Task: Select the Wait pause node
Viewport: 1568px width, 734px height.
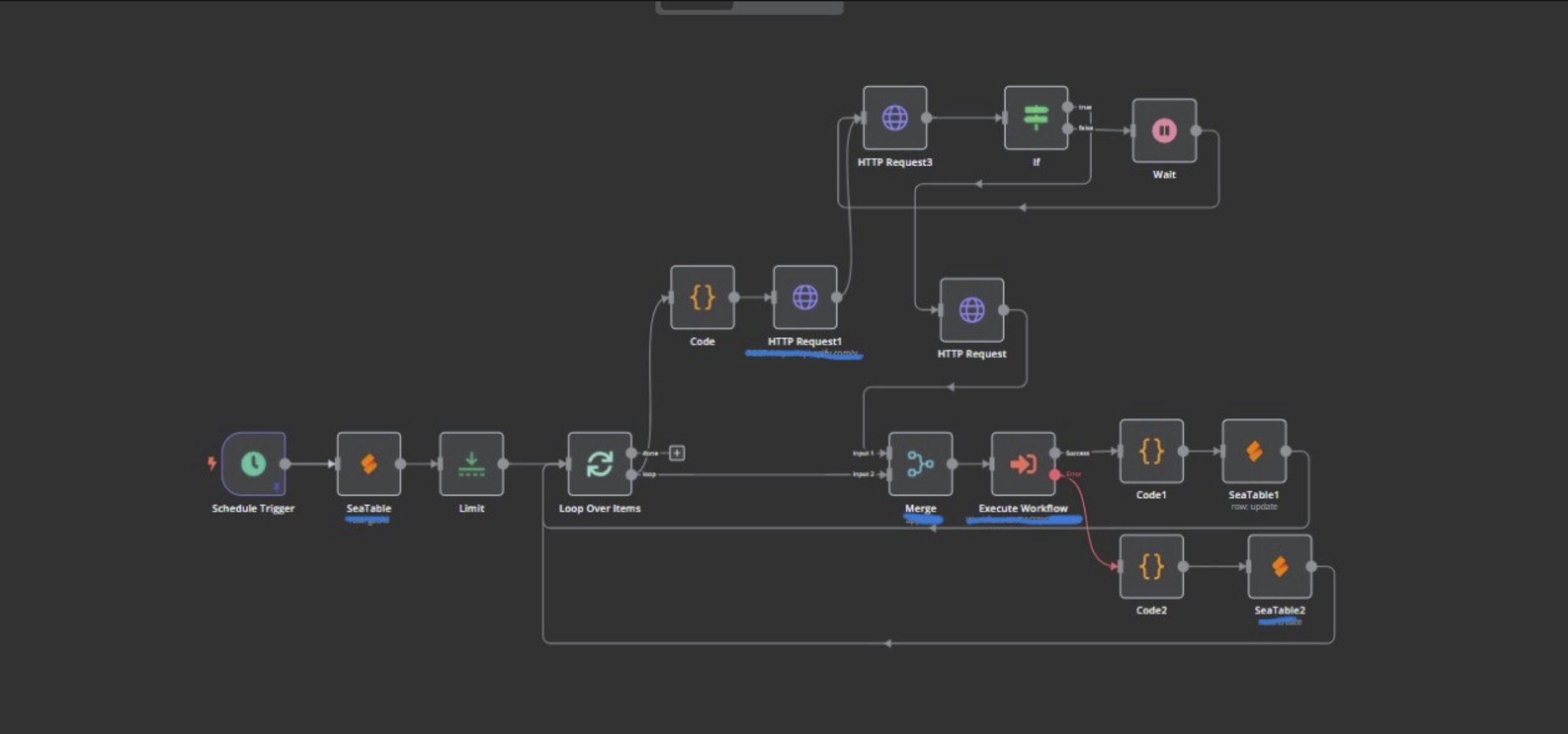Action: pyautogui.click(x=1164, y=130)
